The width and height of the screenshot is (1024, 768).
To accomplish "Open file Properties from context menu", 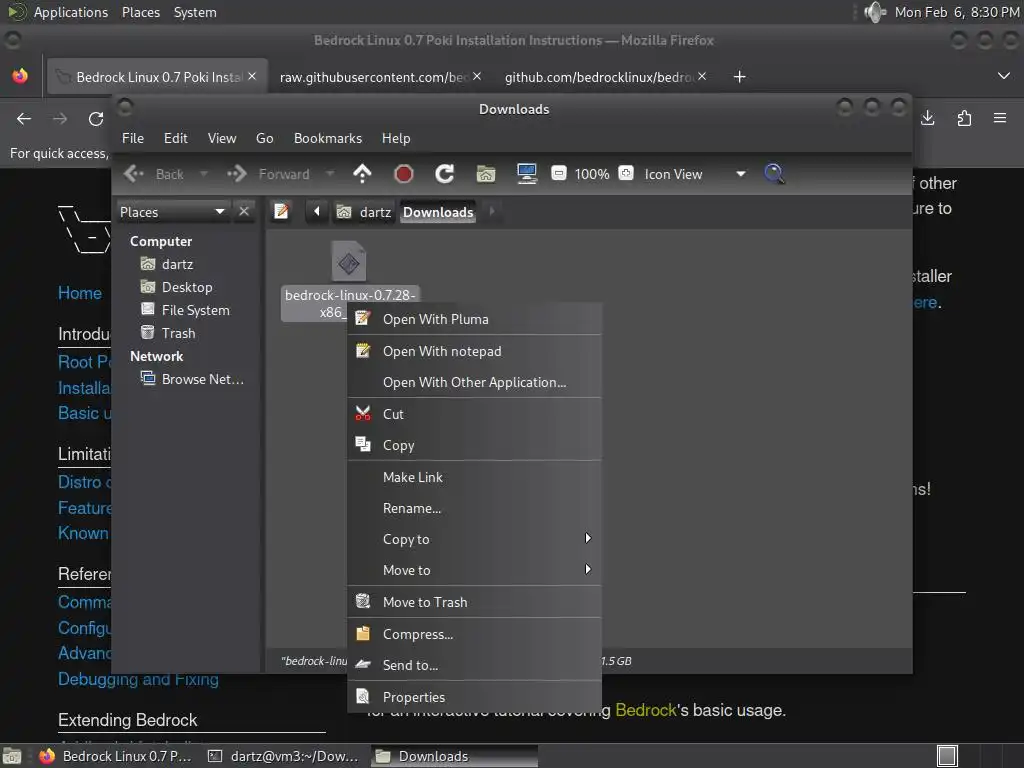I will point(474,697).
